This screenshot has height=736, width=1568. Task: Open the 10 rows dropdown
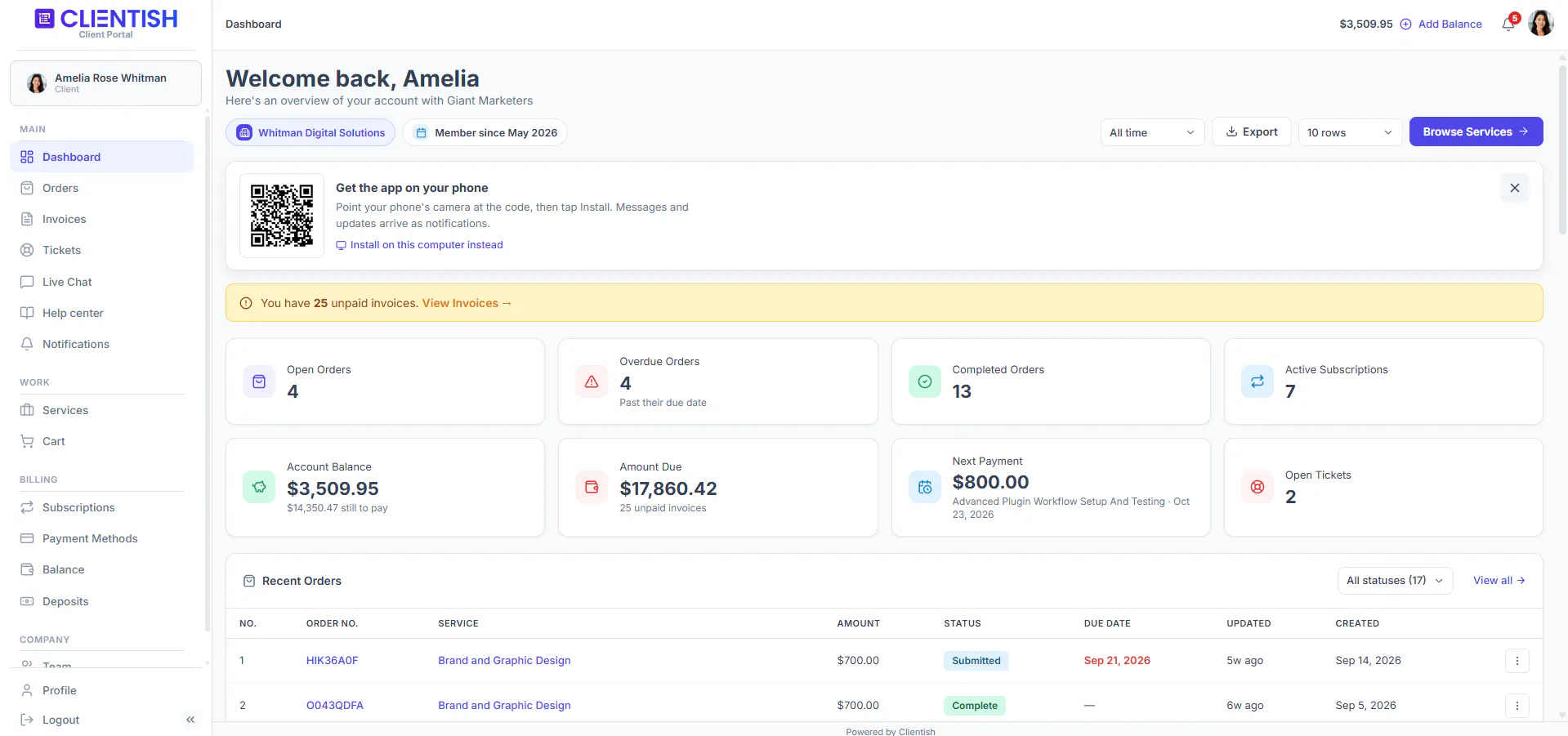1350,132
